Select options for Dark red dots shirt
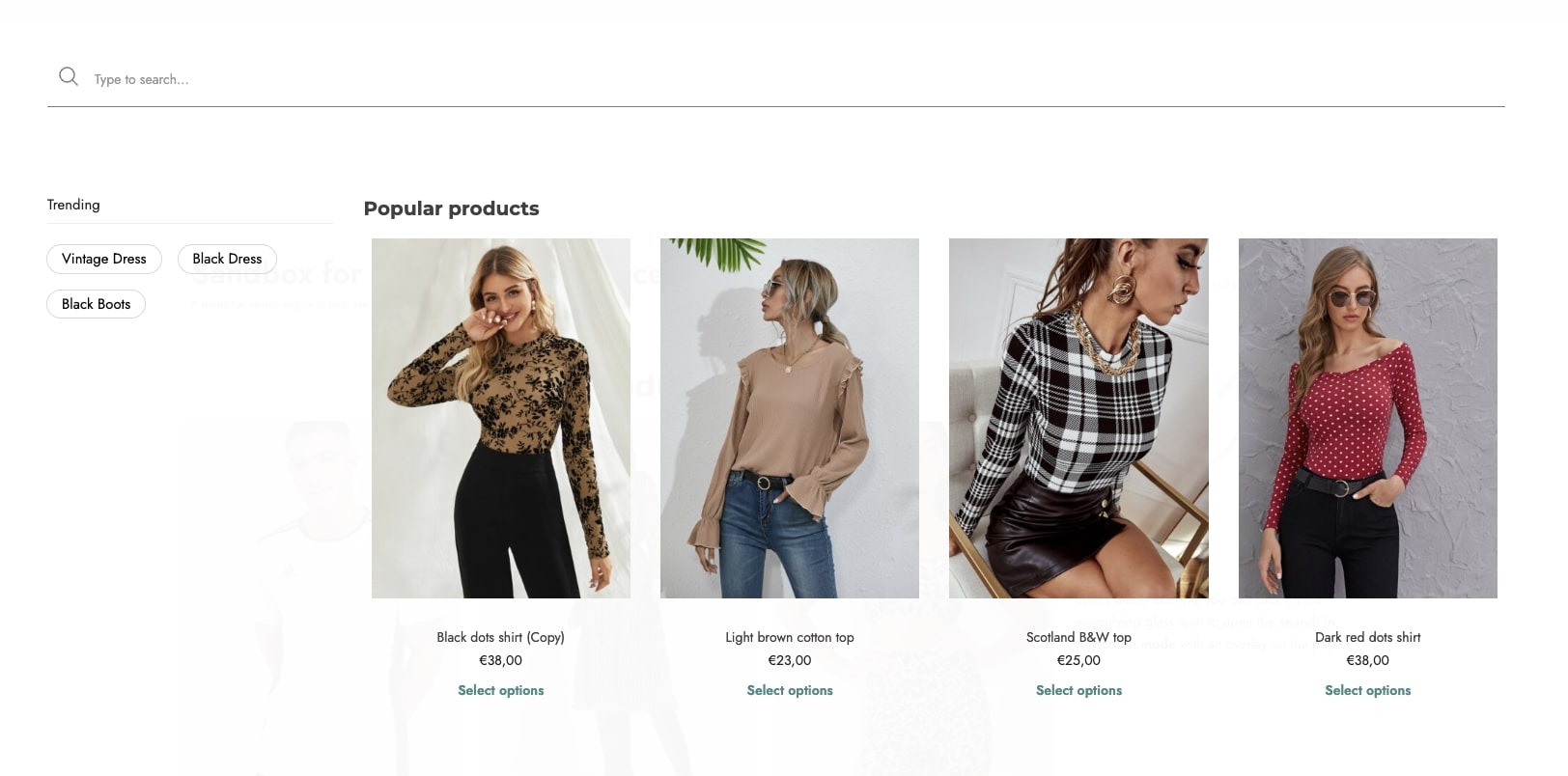Viewport: 1568px width, 776px height. click(1367, 690)
